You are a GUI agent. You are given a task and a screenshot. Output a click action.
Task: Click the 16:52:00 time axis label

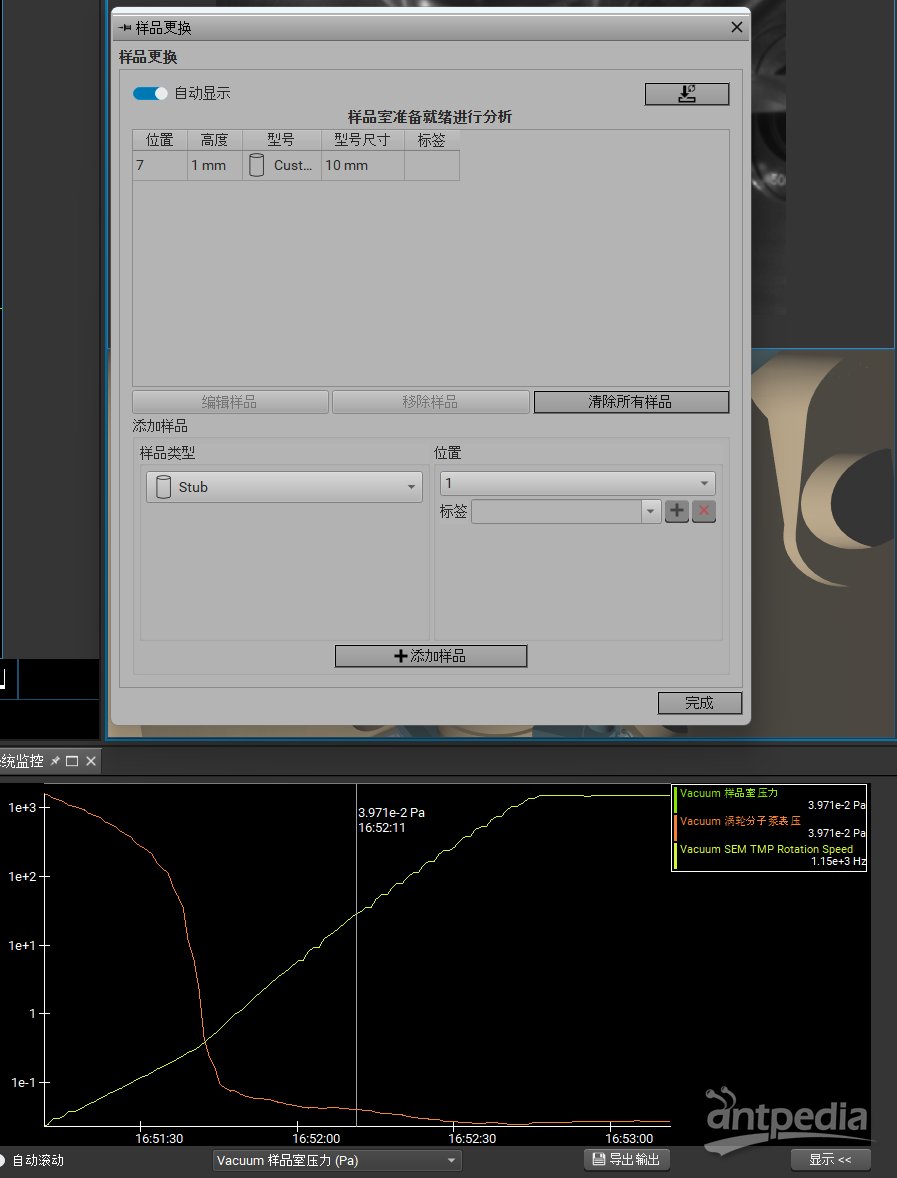tap(316, 1138)
